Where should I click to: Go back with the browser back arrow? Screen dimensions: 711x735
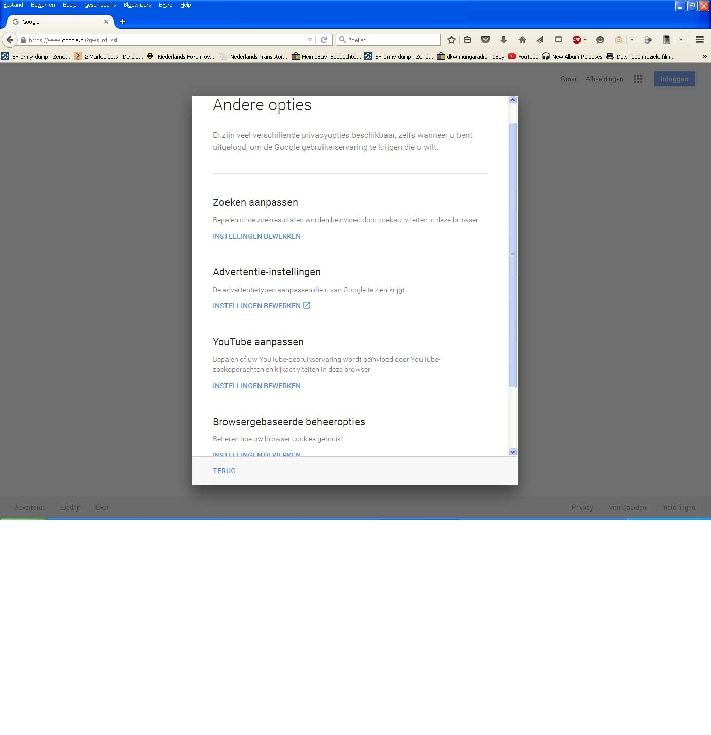pos(10,40)
